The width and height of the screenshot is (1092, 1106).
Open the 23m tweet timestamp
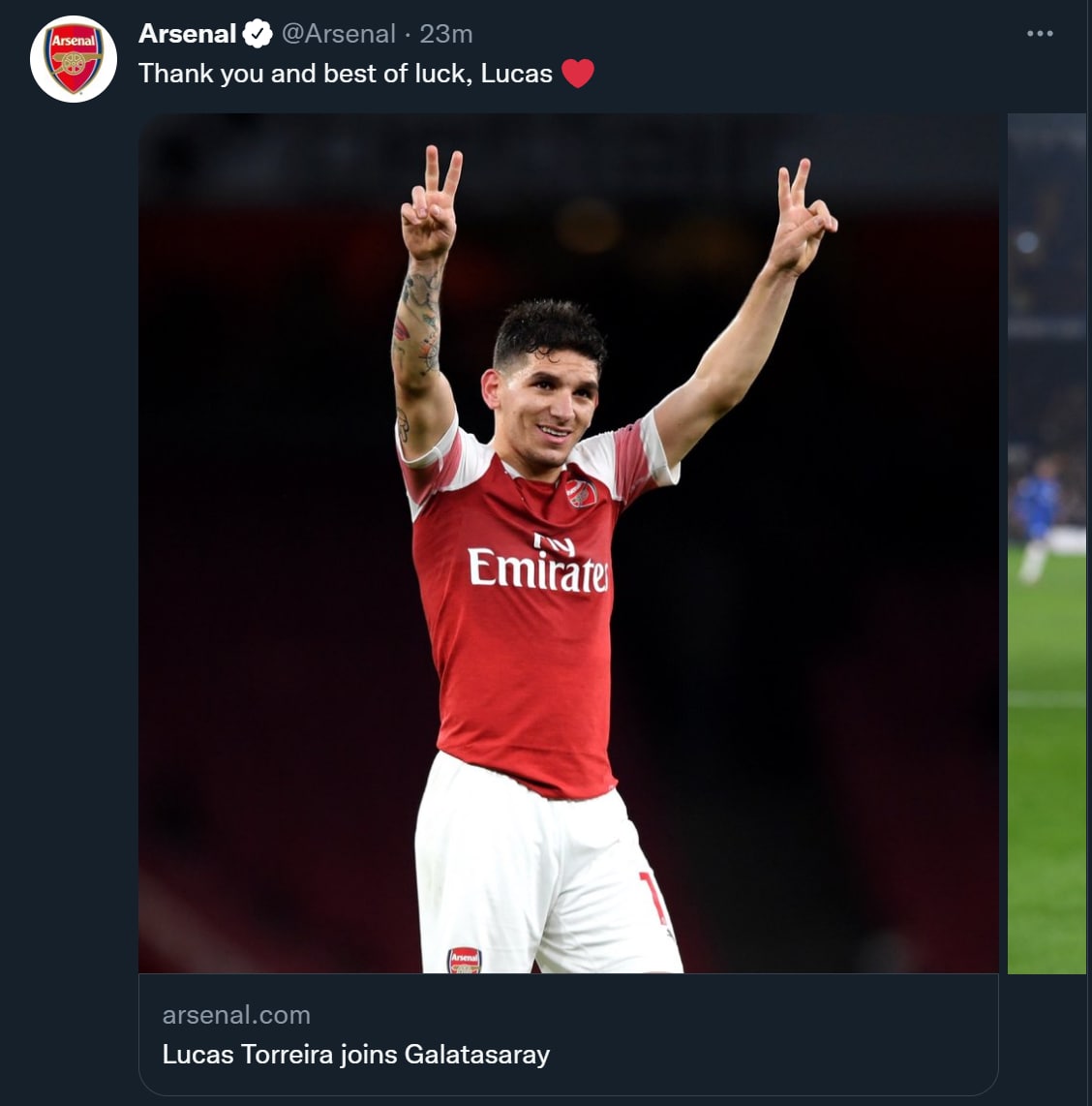pos(446,34)
